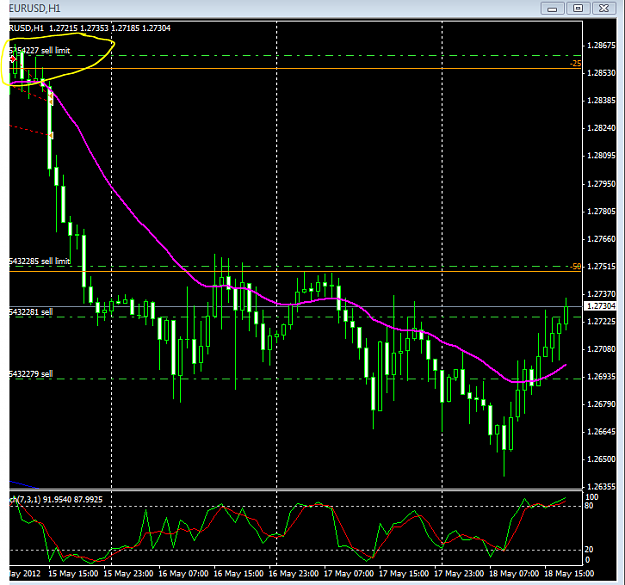Click the current price tag 1.27304

(601, 306)
